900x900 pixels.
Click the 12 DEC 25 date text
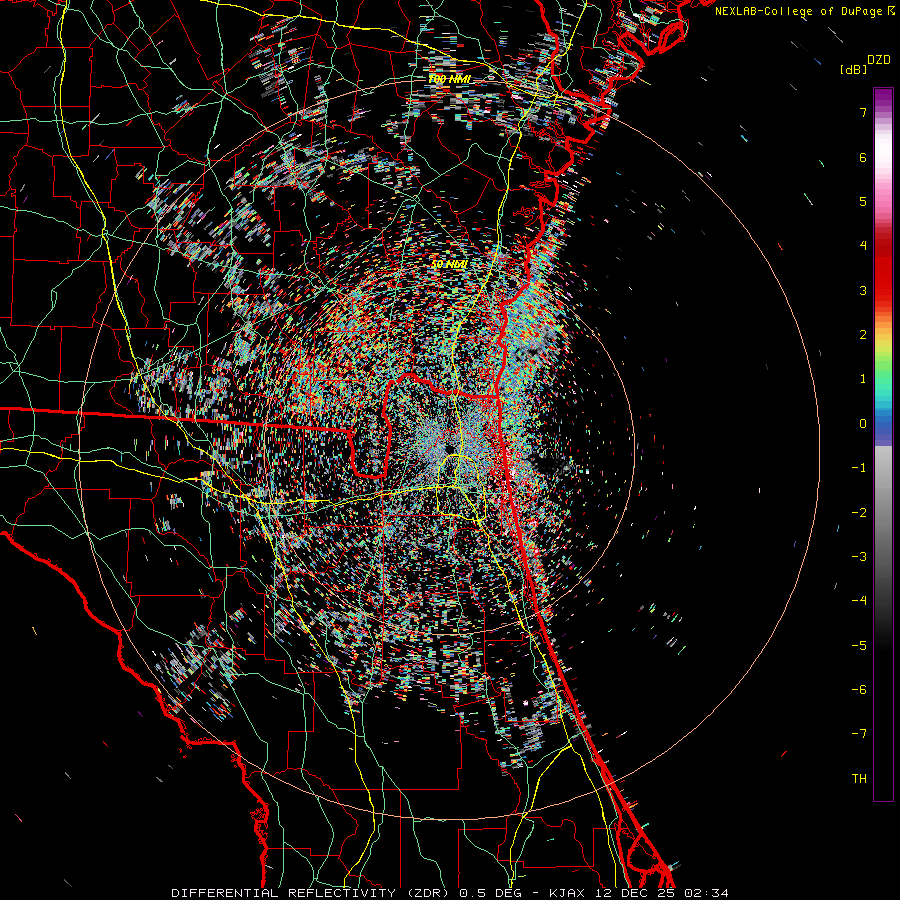tap(633, 893)
